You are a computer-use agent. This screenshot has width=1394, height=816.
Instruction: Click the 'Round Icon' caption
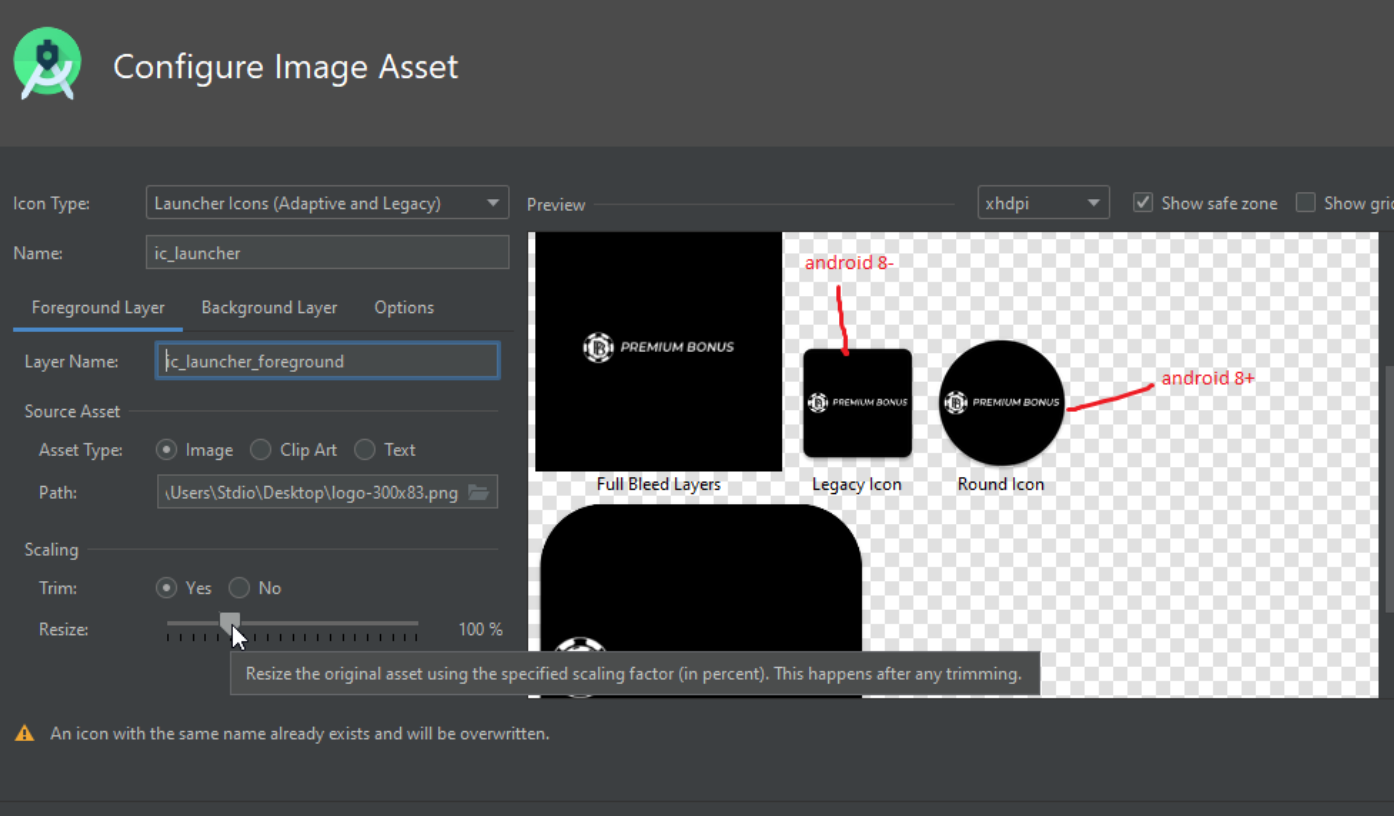click(x=1000, y=484)
